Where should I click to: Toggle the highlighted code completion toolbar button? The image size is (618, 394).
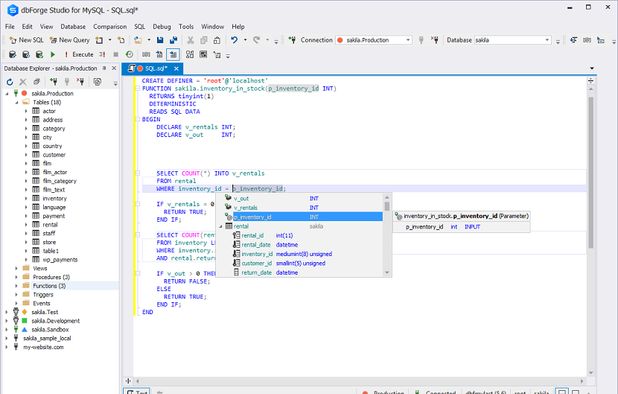[173, 54]
